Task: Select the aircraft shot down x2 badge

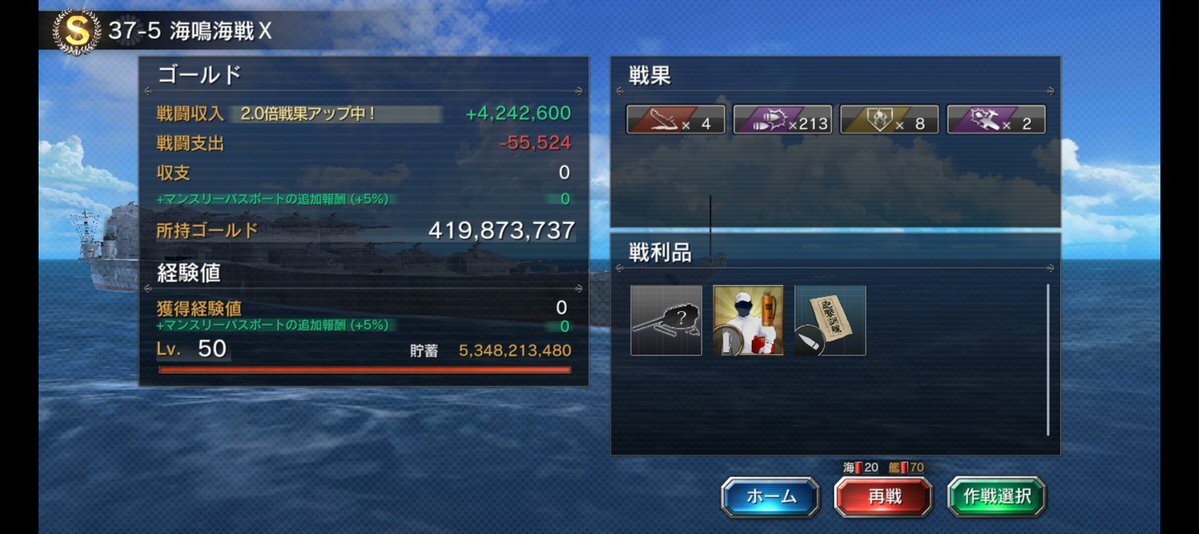Action: (996, 120)
